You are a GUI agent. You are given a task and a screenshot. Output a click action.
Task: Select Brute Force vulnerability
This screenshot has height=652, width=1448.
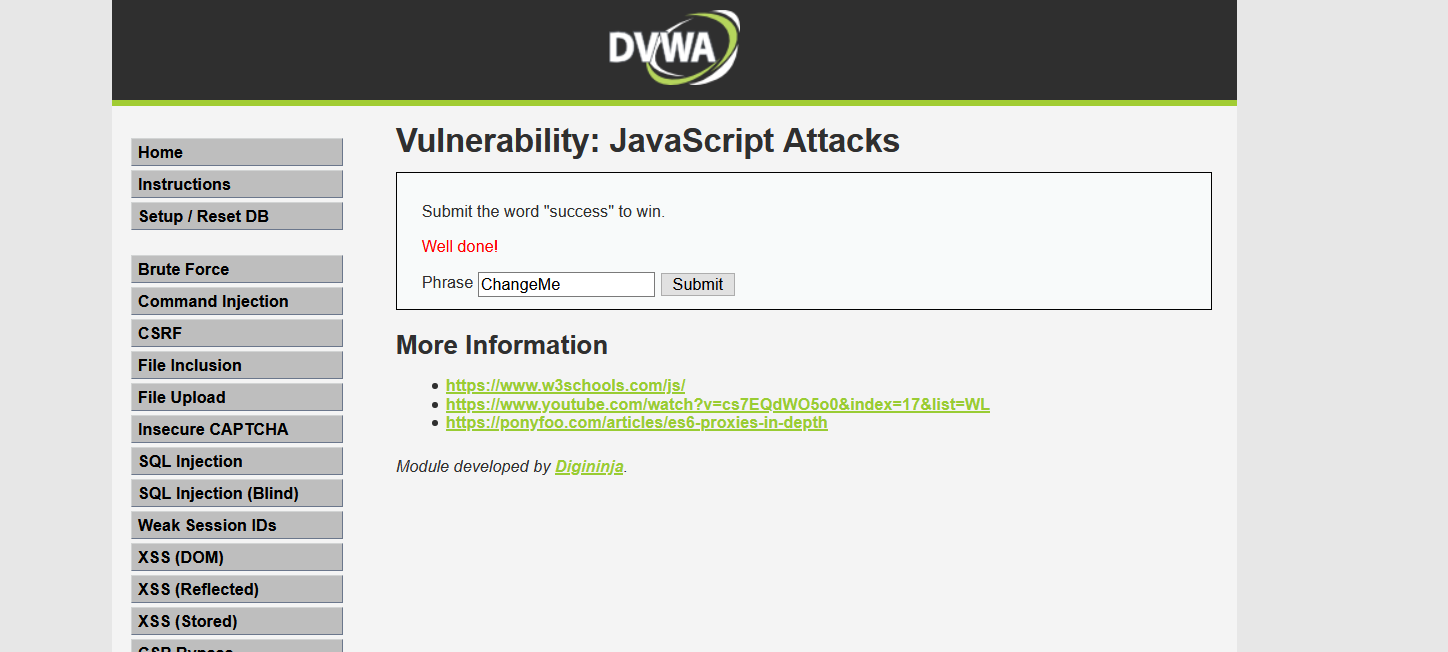point(236,269)
